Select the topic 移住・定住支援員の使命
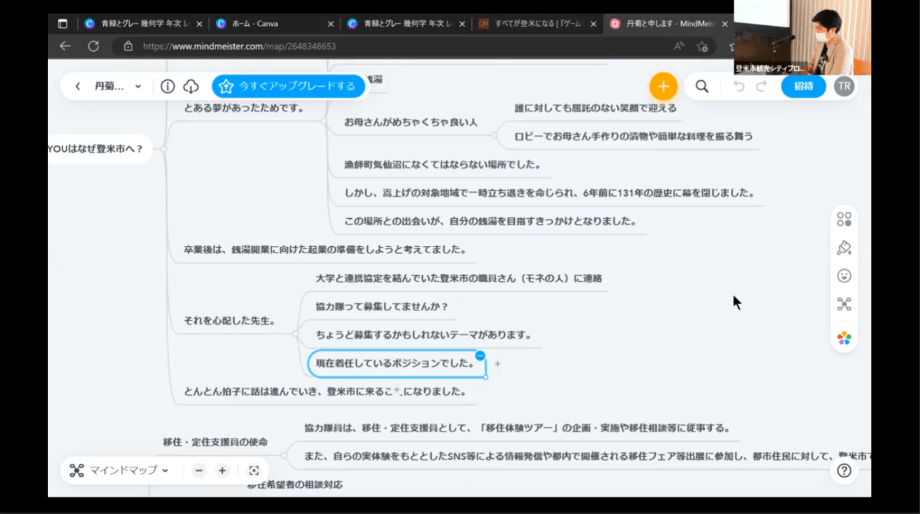This screenshot has height=514, width=920. (215, 442)
